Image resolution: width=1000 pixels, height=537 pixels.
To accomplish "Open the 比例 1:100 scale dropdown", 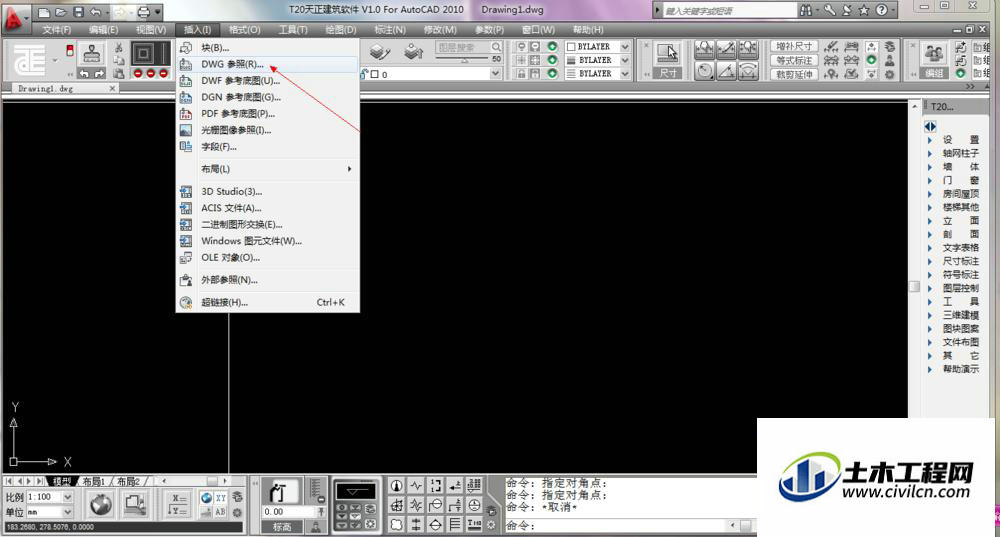I will click(x=68, y=497).
